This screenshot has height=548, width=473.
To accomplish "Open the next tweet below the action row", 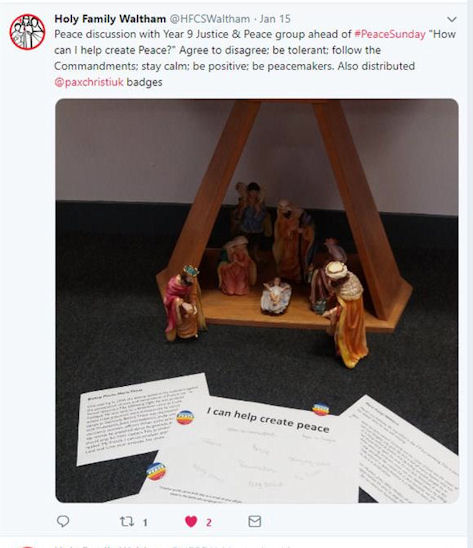I will click(236, 545).
